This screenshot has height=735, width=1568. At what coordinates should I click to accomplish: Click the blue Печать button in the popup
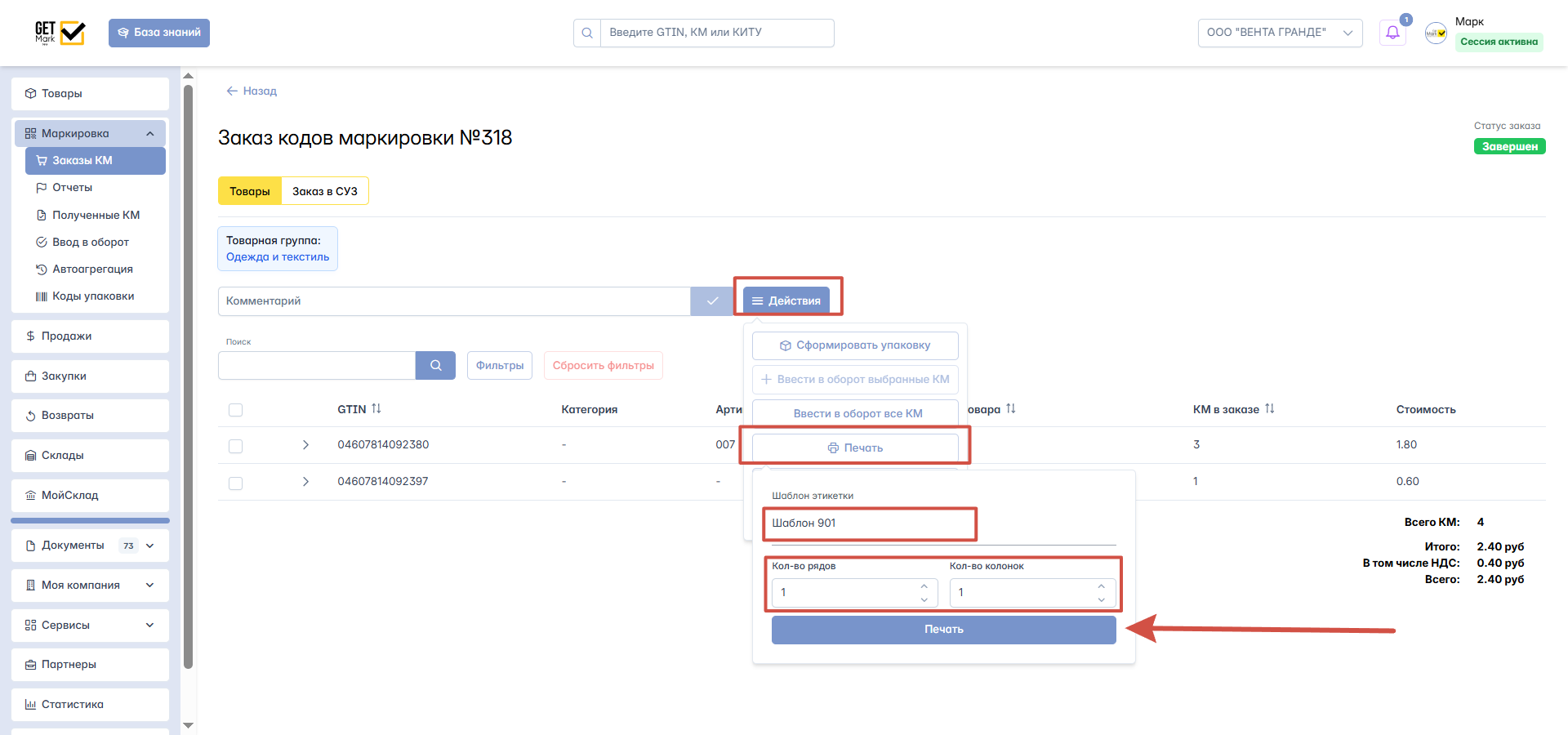943,630
